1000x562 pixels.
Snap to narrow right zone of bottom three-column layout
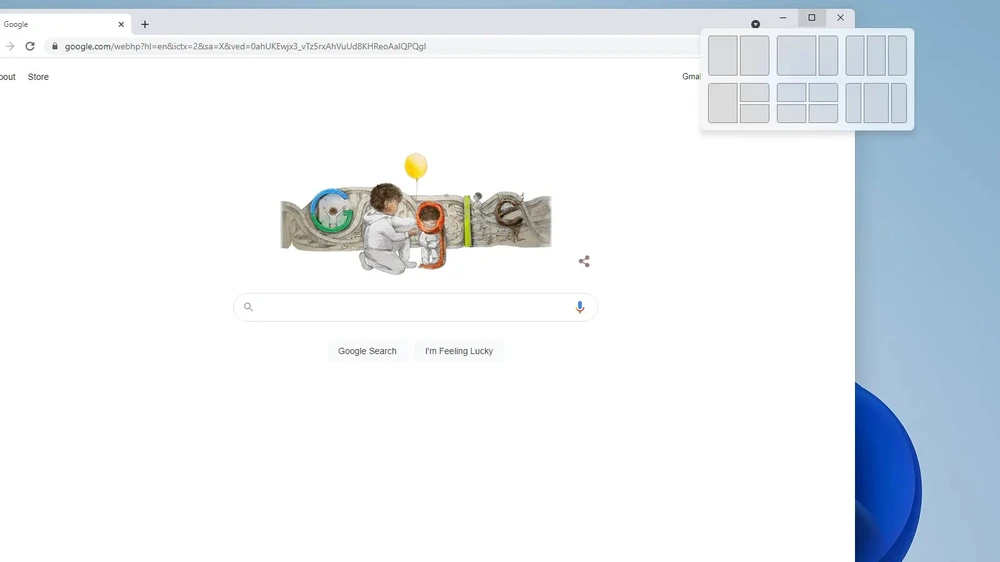click(x=899, y=103)
